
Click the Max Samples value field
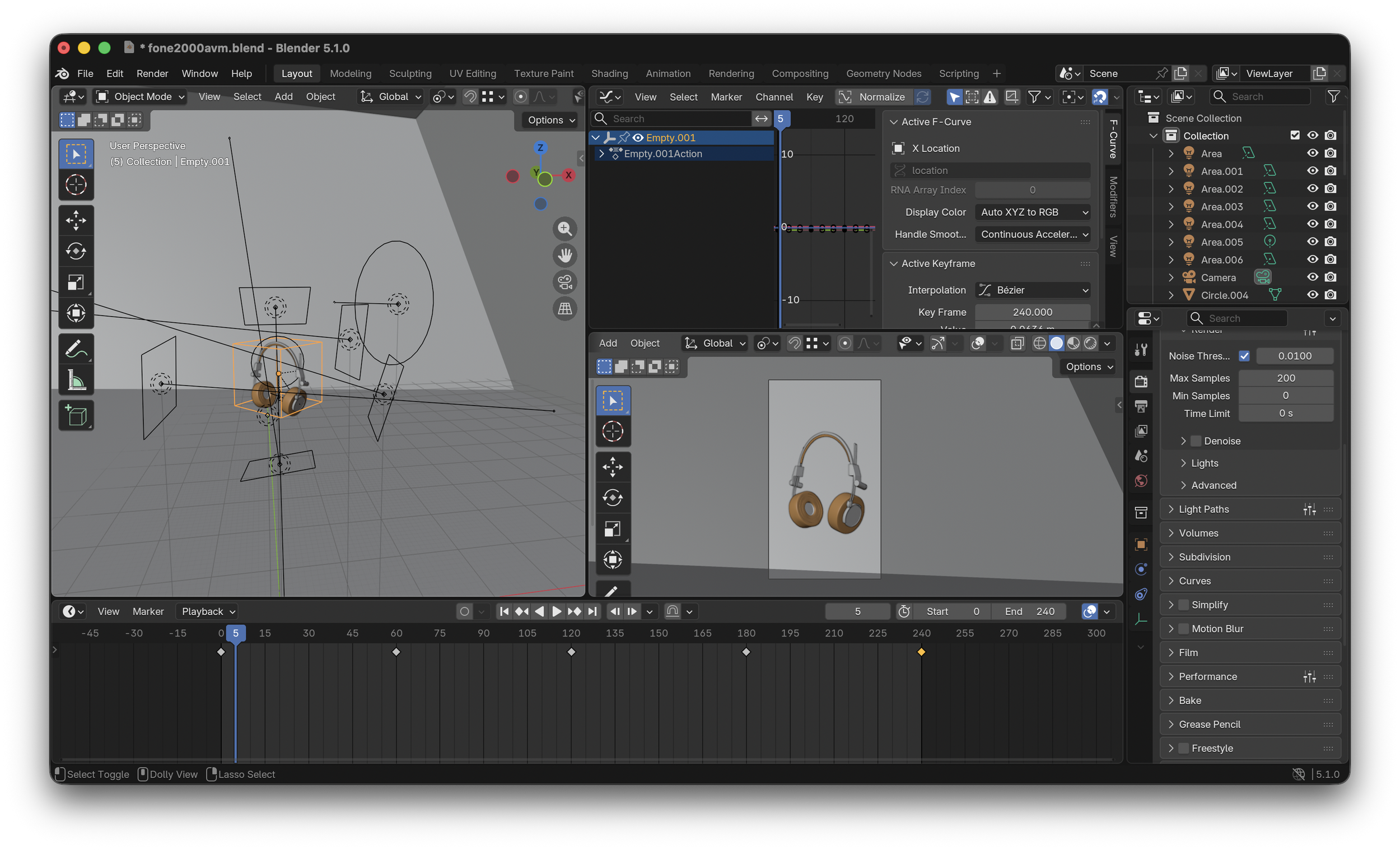pyautogui.click(x=1285, y=378)
